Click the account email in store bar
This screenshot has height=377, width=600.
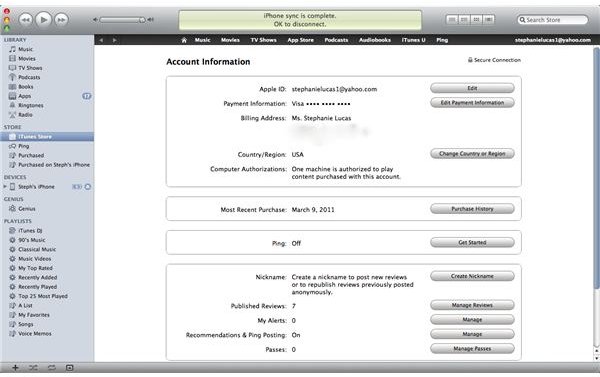553,40
